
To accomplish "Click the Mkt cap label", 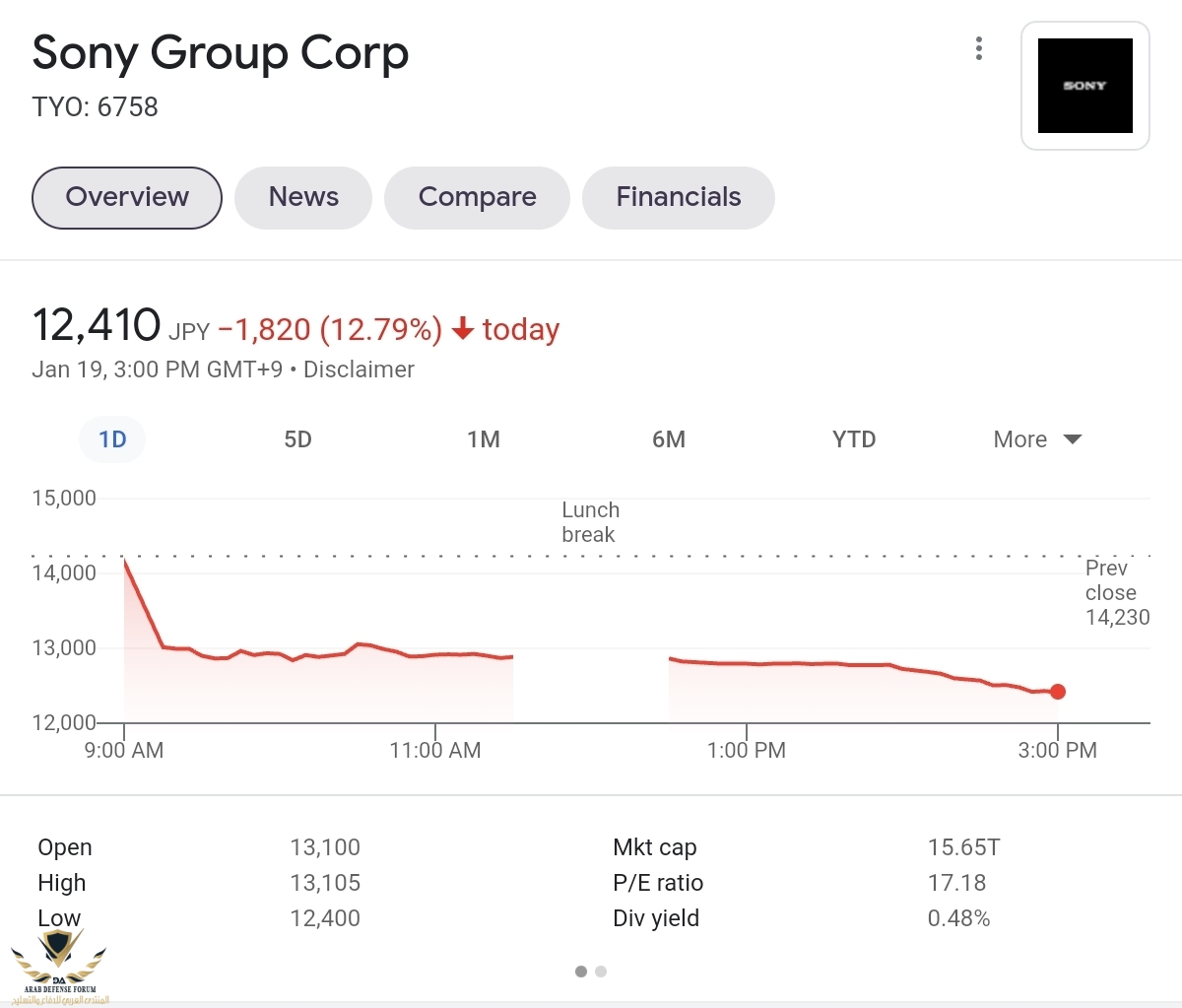I will point(655,847).
